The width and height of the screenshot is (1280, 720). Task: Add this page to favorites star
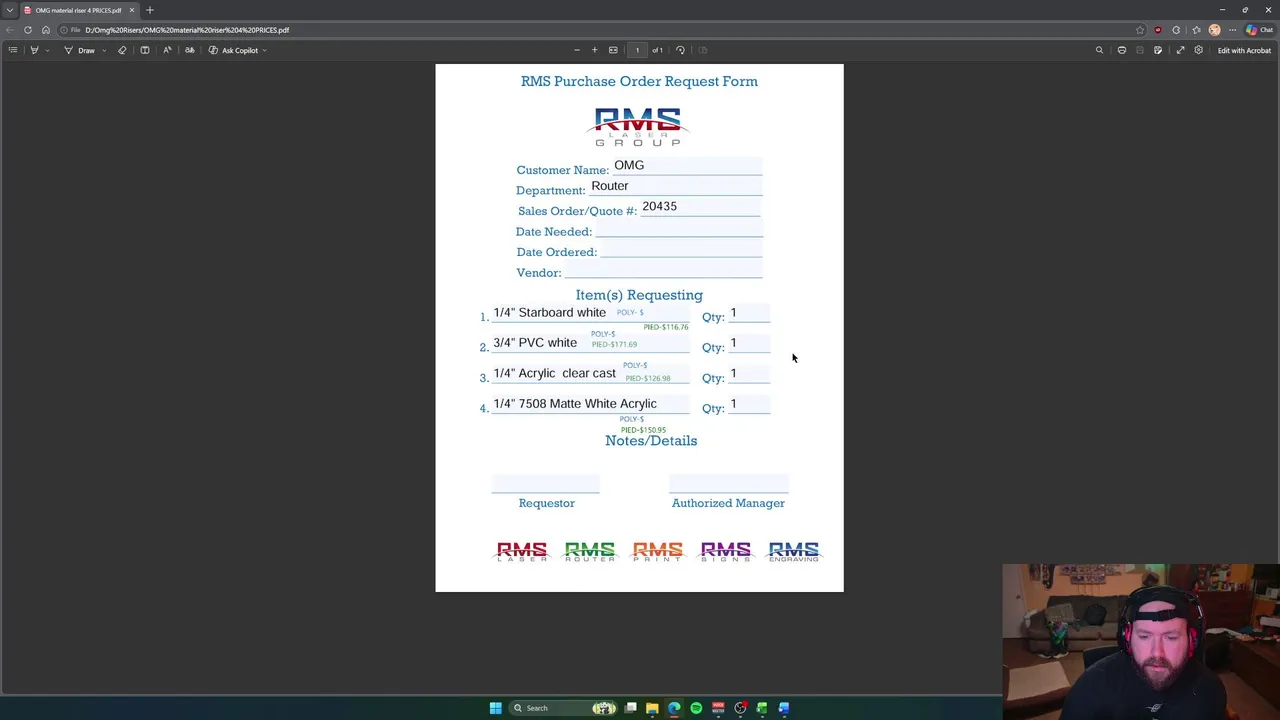tap(1140, 30)
